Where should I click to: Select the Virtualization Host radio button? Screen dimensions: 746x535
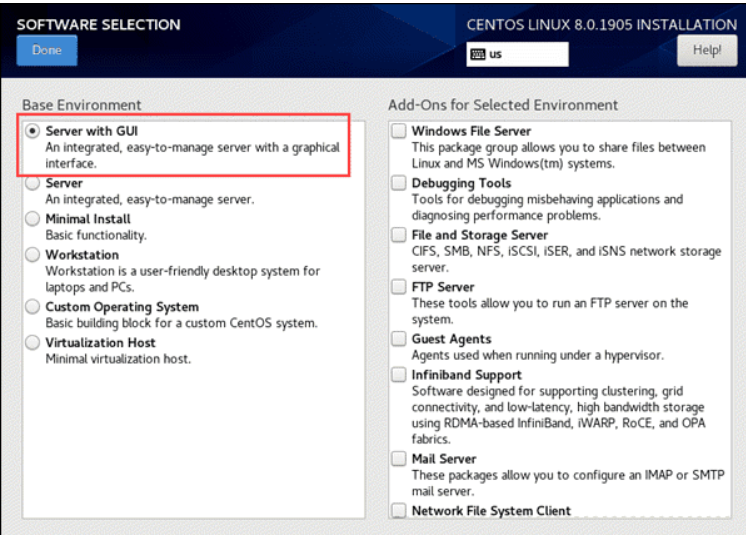point(32,342)
